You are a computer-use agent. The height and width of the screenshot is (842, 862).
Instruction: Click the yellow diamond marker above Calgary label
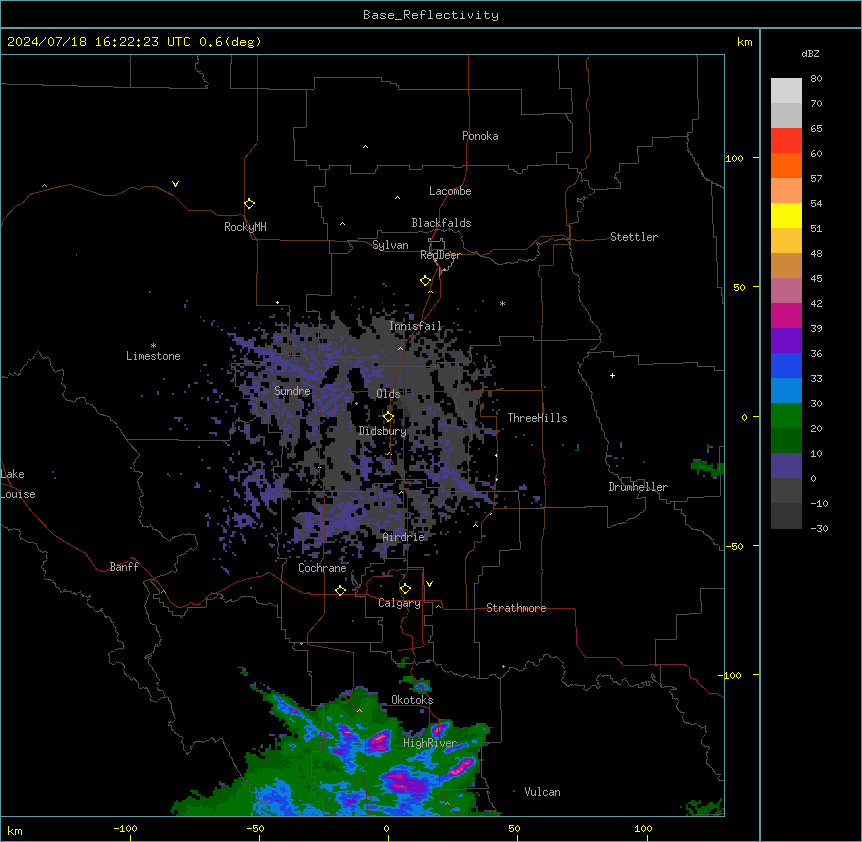pos(405,589)
